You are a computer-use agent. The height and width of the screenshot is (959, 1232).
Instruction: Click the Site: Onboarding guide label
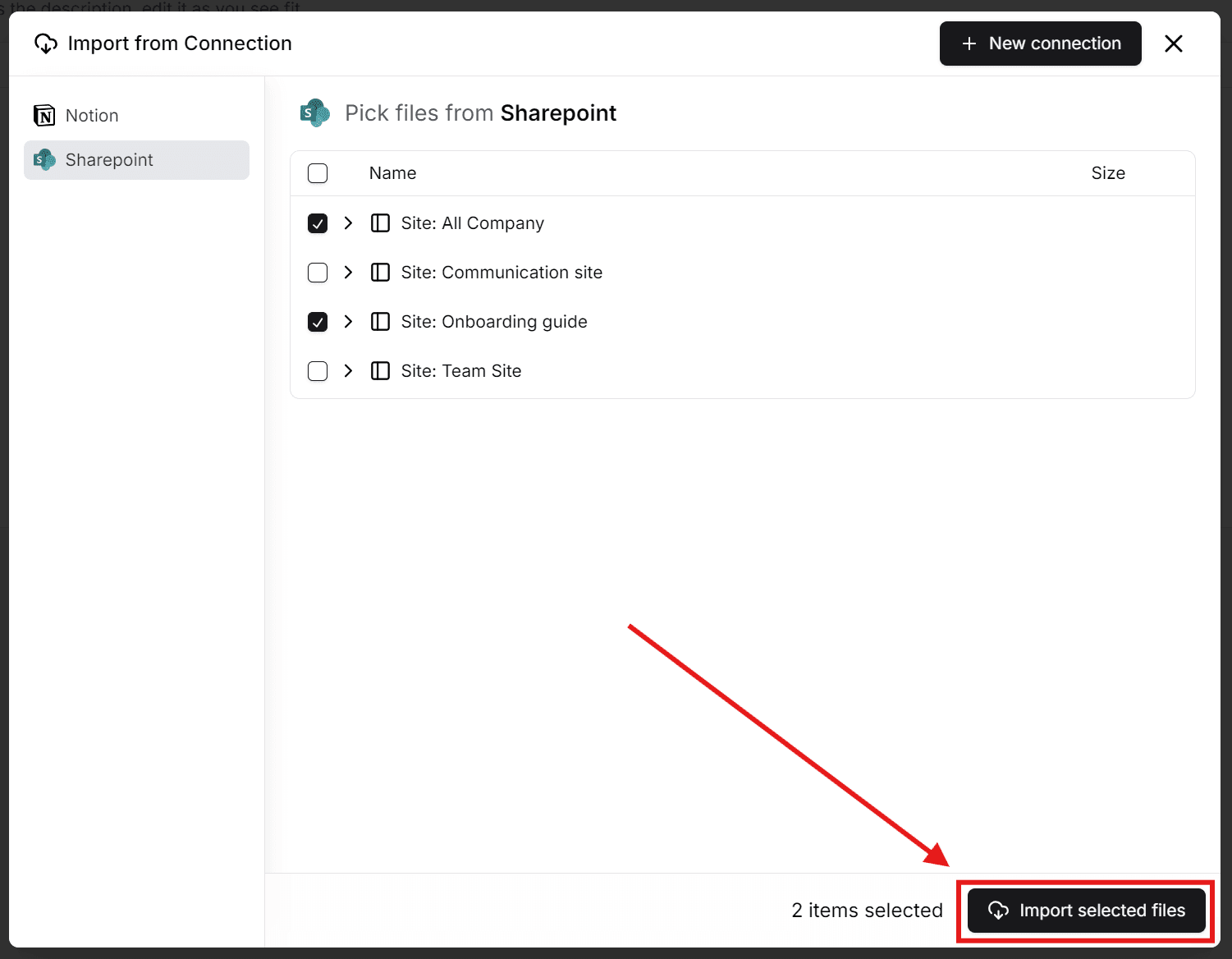point(494,322)
